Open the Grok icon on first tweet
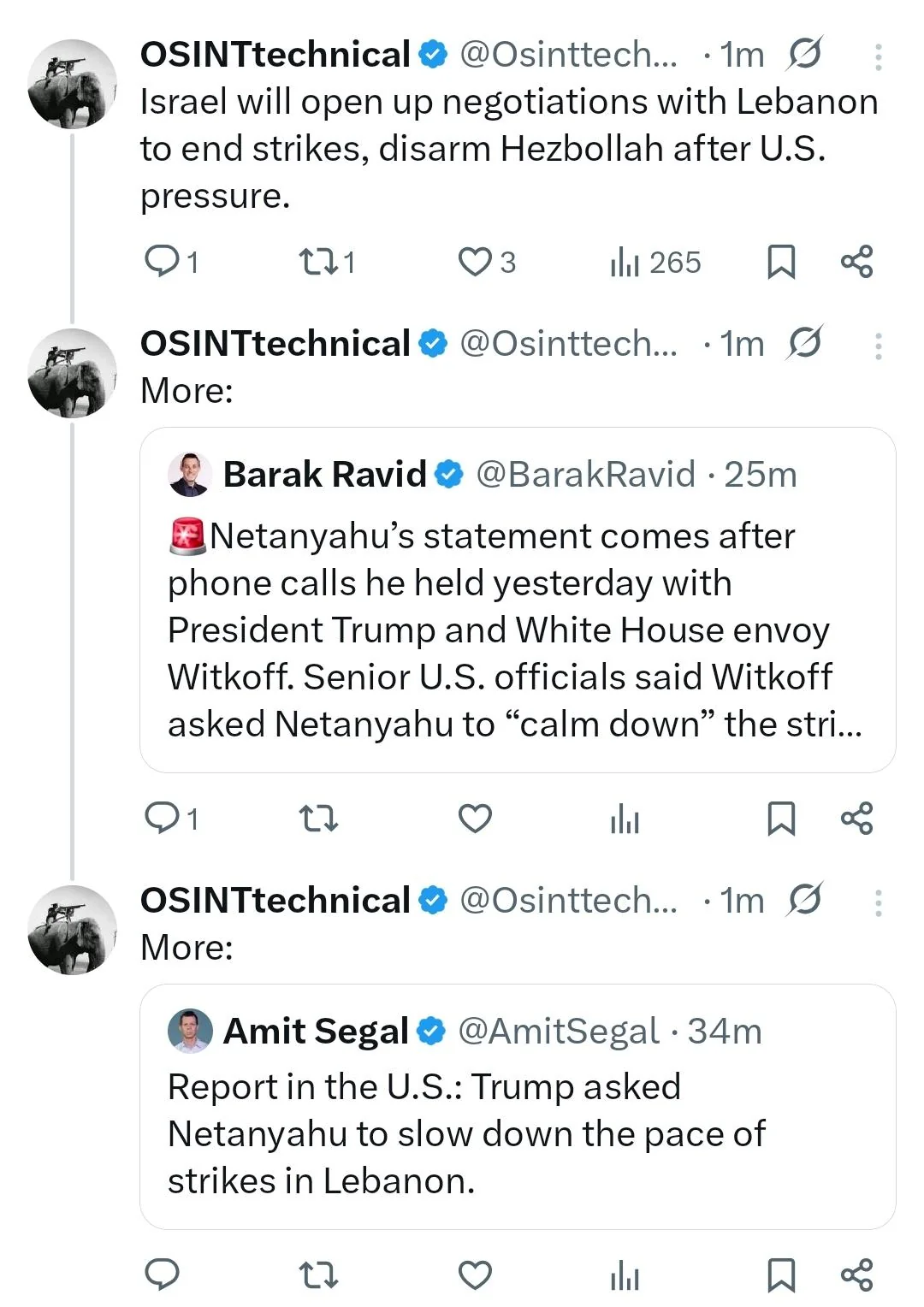This screenshot has height=1307, width=924. tap(805, 54)
